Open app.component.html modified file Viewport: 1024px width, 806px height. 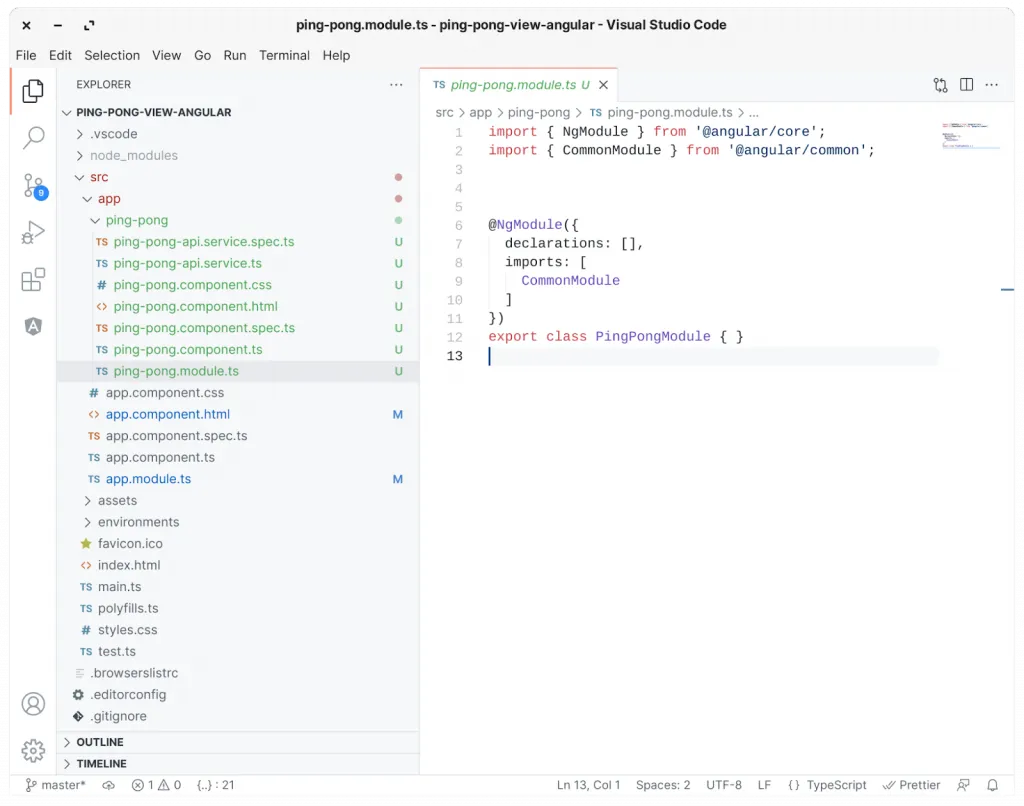point(238,414)
